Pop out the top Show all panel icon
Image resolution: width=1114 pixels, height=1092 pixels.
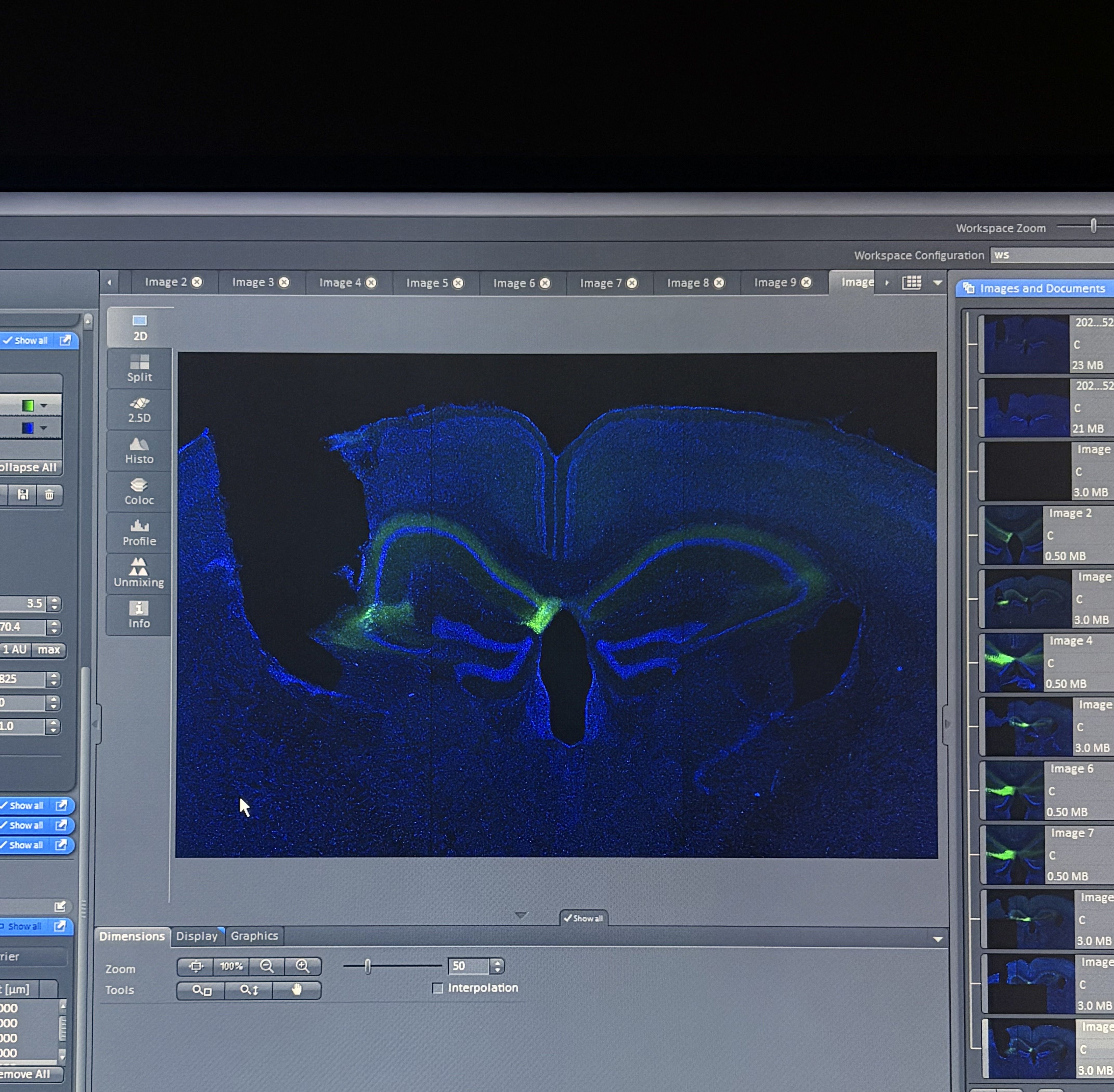pyautogui.click(x=65, y=341)
